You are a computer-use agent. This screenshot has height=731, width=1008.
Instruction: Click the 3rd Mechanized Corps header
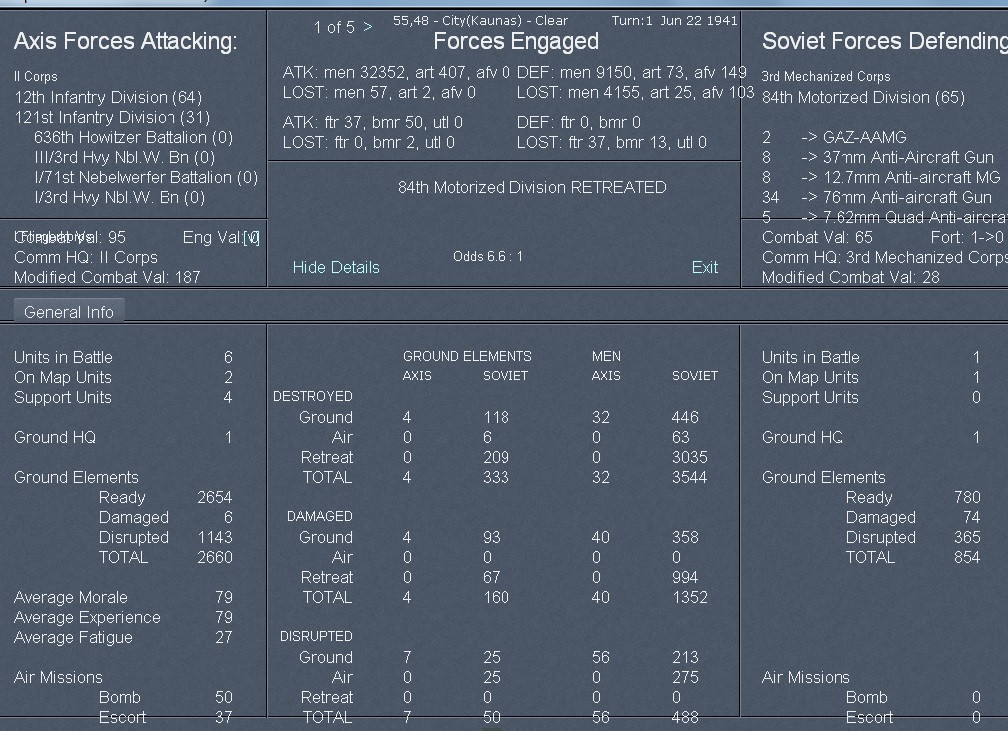click(x=826, y=77)
